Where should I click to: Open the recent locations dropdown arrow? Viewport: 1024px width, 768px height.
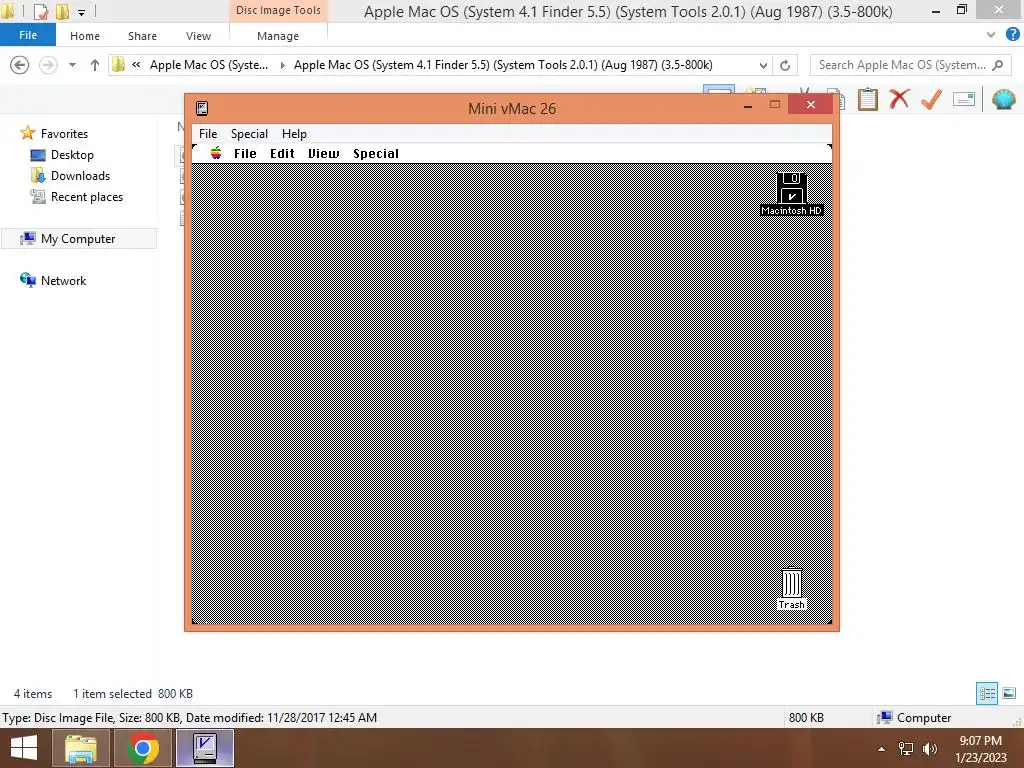[x=72, y=65]
